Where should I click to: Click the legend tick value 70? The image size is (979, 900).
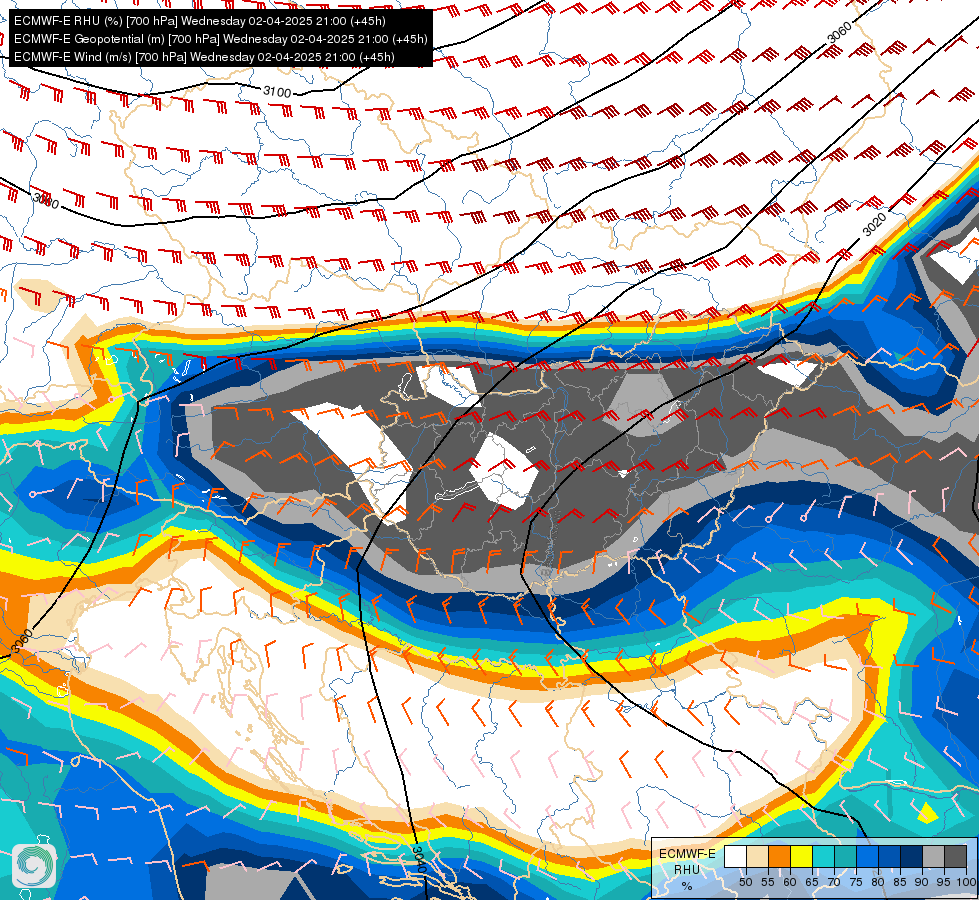tap(834, 882)
